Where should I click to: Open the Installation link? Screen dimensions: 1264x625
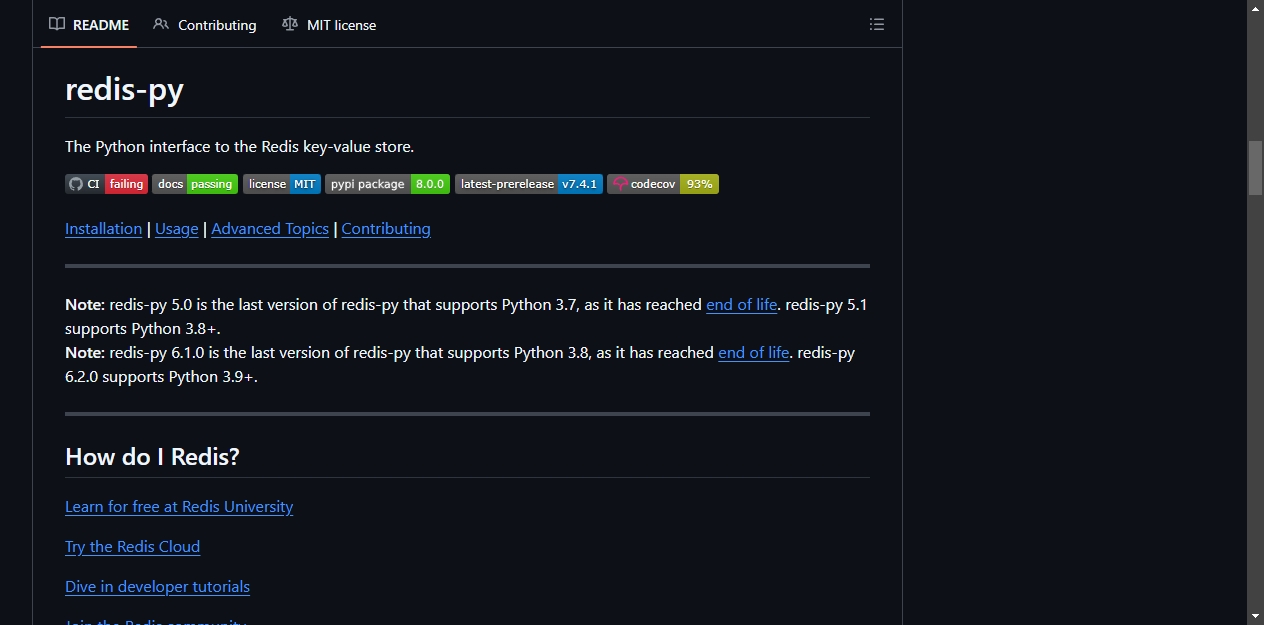[x=103, y=228]
